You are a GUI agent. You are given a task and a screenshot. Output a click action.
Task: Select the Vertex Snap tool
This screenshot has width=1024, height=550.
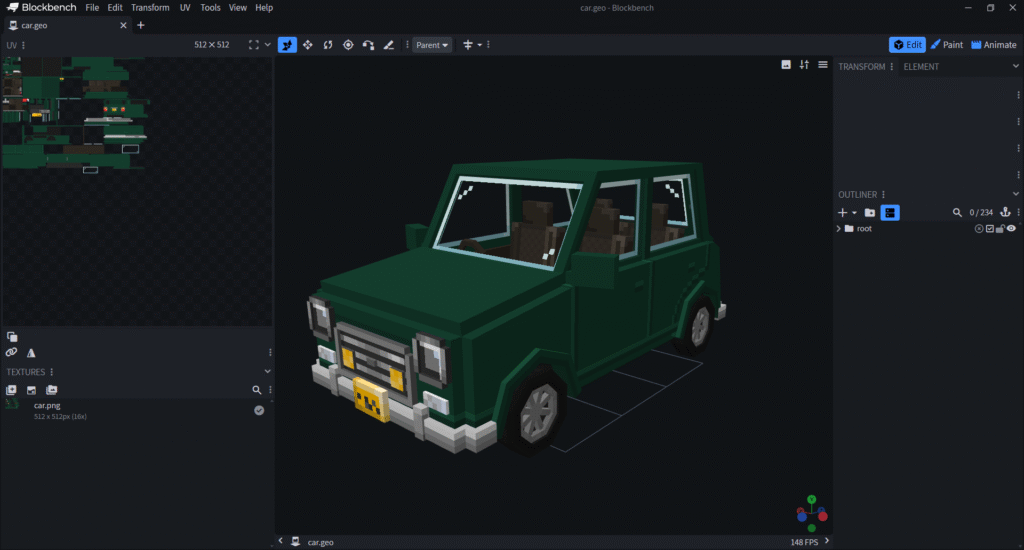[368, 45]
